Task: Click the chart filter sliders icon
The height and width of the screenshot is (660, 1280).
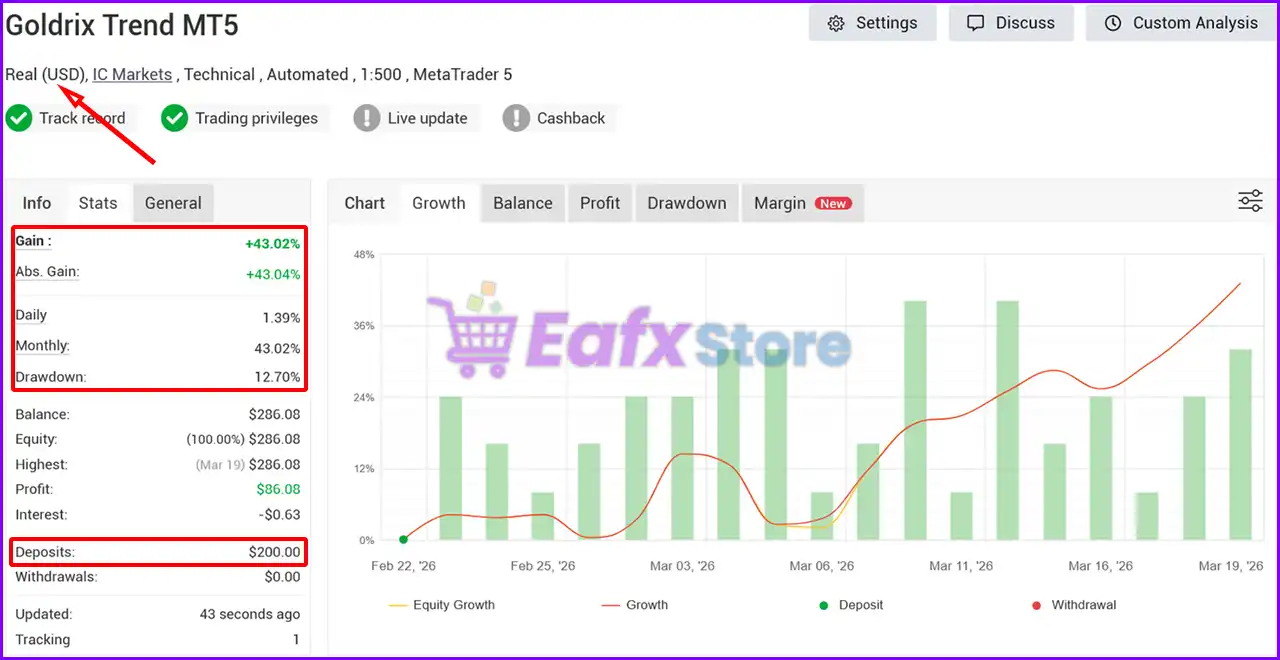Action: [x=1250, y=201]
